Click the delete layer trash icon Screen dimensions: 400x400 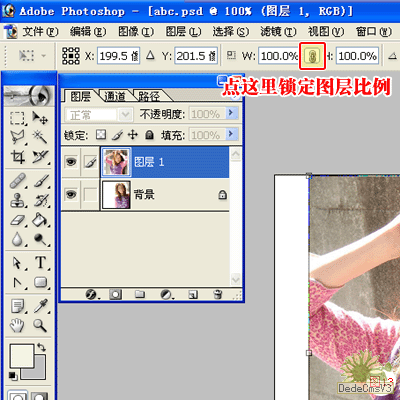point(217,294)
